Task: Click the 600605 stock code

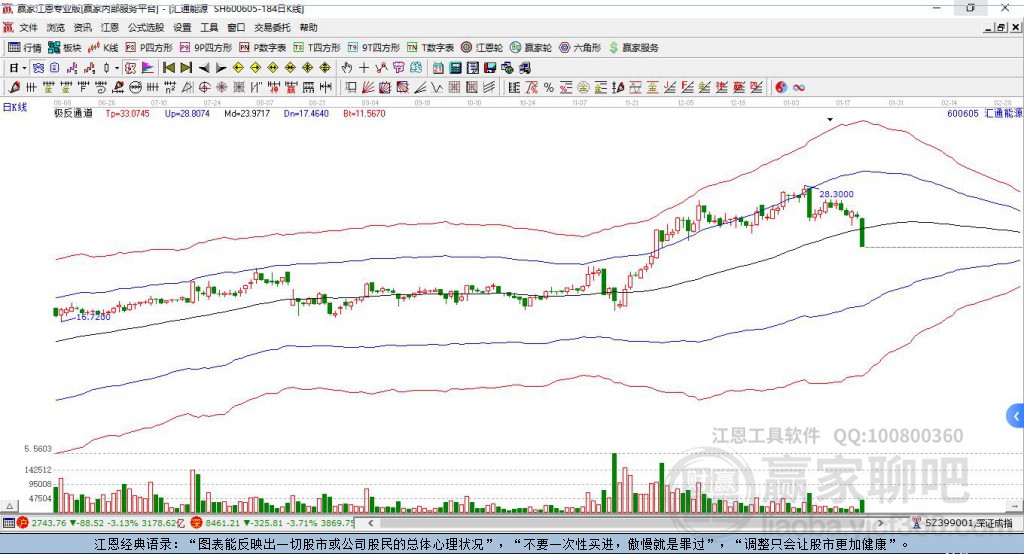Action: (x=963, y=114)
